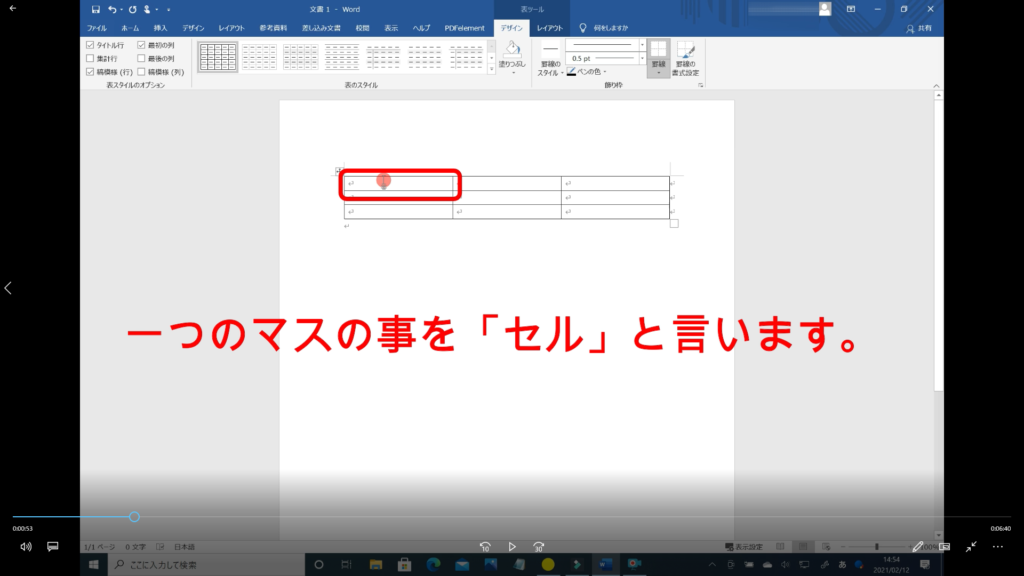Switch to the 挿入 ribbon tab
The width and height of the screenshot is (1024, 576).
pyautogui.click(x=160, y=28)
